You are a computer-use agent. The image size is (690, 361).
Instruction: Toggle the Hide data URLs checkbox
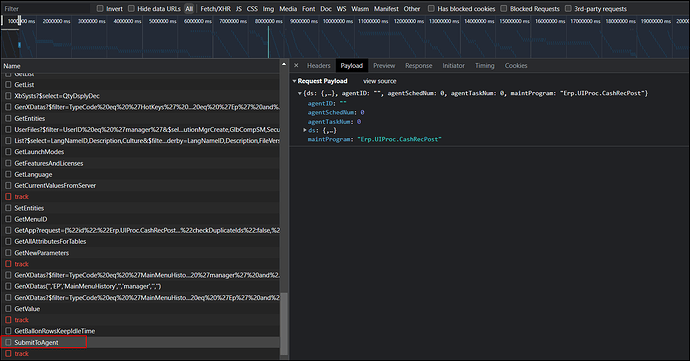pyautogui.click(x=131, y=8)
